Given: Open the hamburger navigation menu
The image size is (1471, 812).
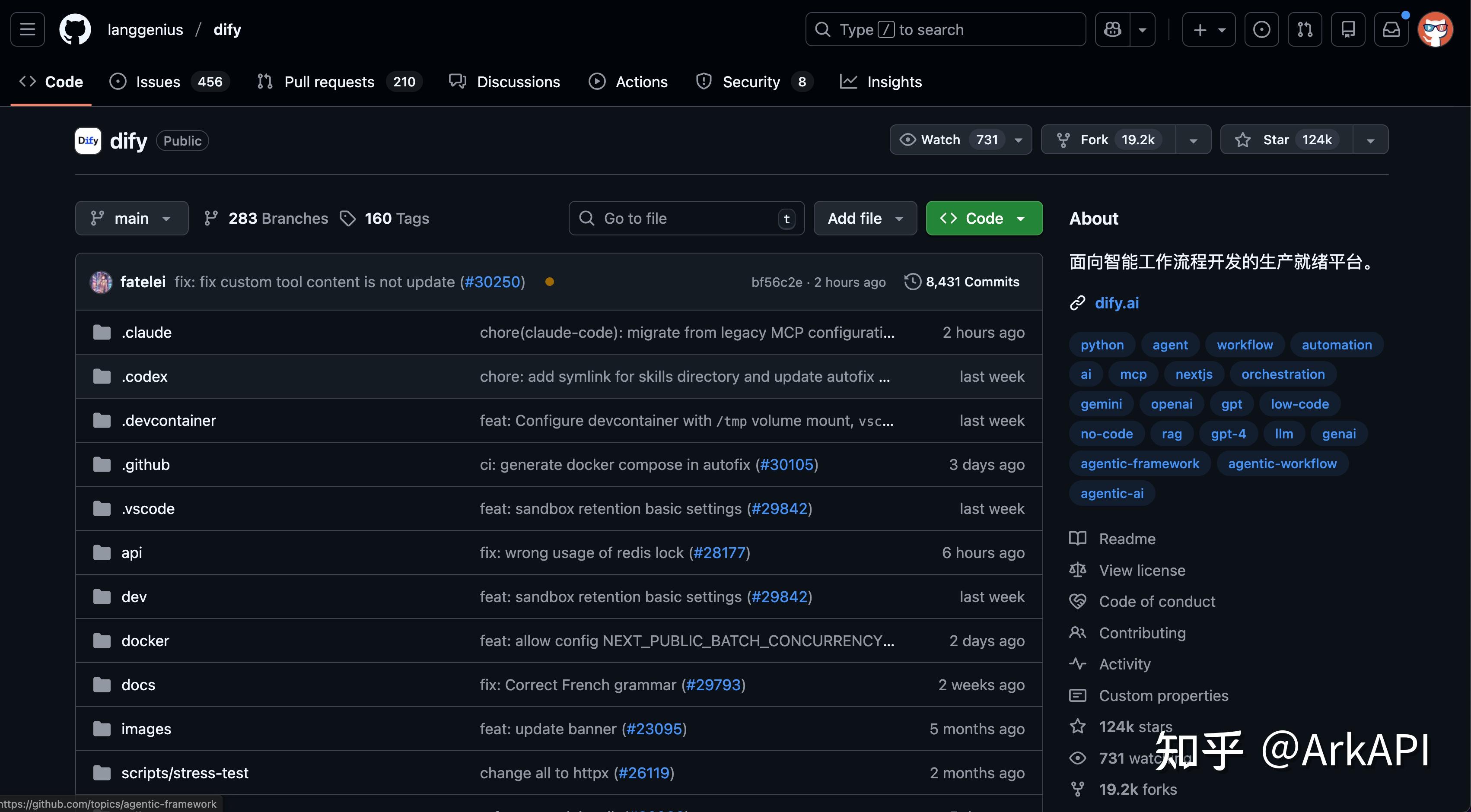Looking at the screenshot, I should (27, 29).
